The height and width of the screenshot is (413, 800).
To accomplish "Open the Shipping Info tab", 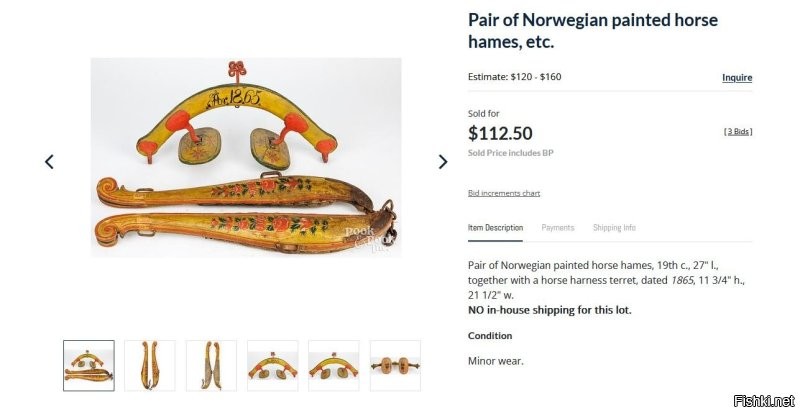I will tap(614, 228).
